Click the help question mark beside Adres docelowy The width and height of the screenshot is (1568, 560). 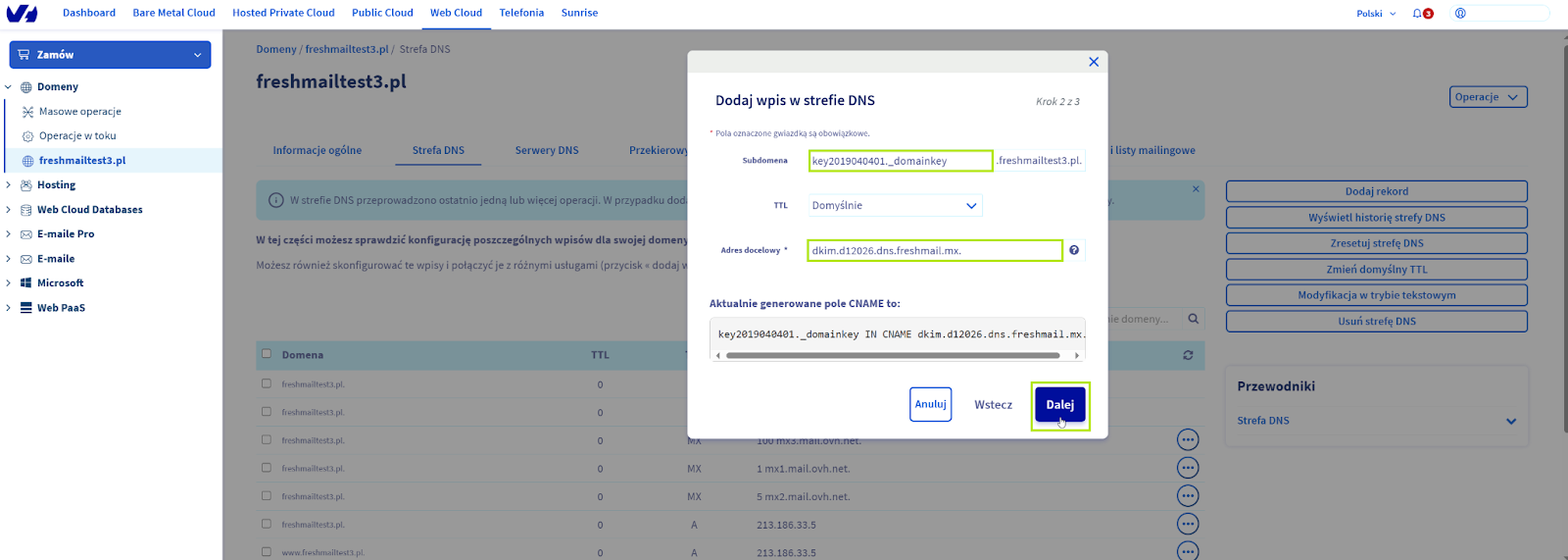[x=1074, y=250]
